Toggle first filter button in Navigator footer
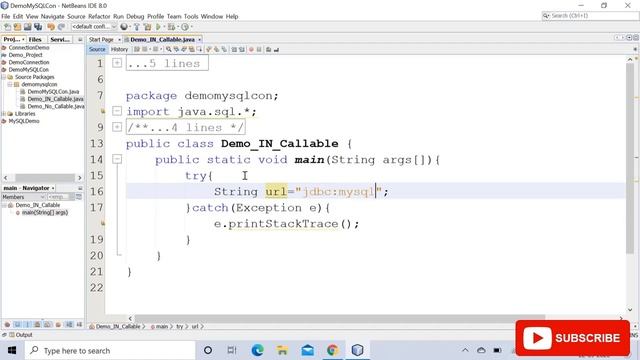The image size is (640, 360). 7,325
